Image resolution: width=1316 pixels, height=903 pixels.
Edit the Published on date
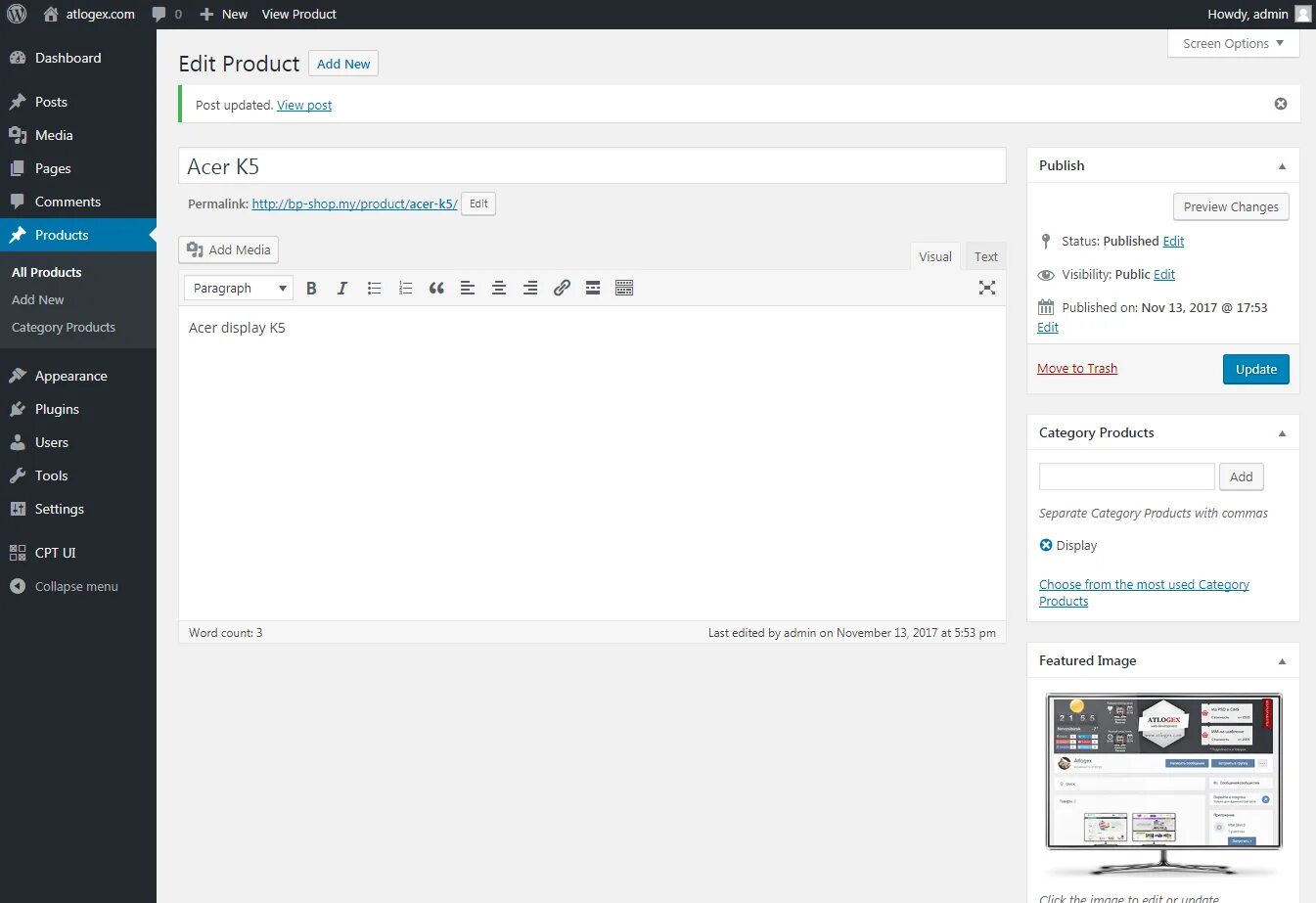tap(1048, 327)
